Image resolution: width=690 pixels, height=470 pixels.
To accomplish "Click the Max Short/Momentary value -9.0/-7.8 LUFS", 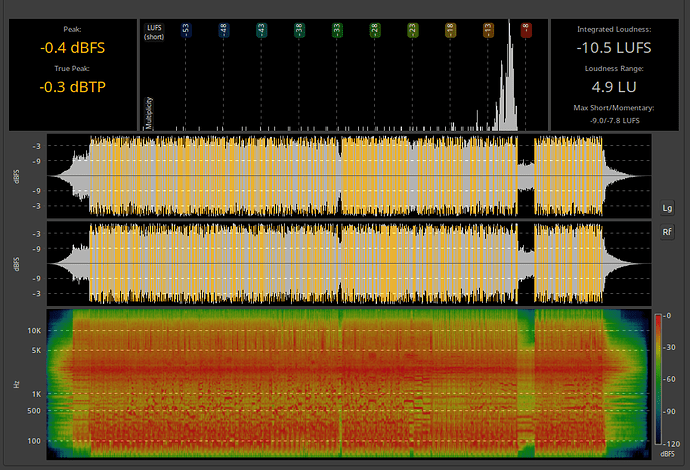I will [x=615, y=120].
